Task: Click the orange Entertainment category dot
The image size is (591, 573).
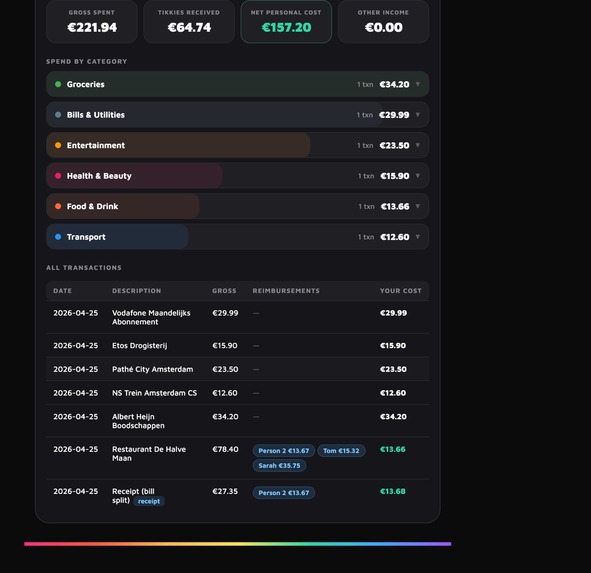Action: tap(58, 145)
